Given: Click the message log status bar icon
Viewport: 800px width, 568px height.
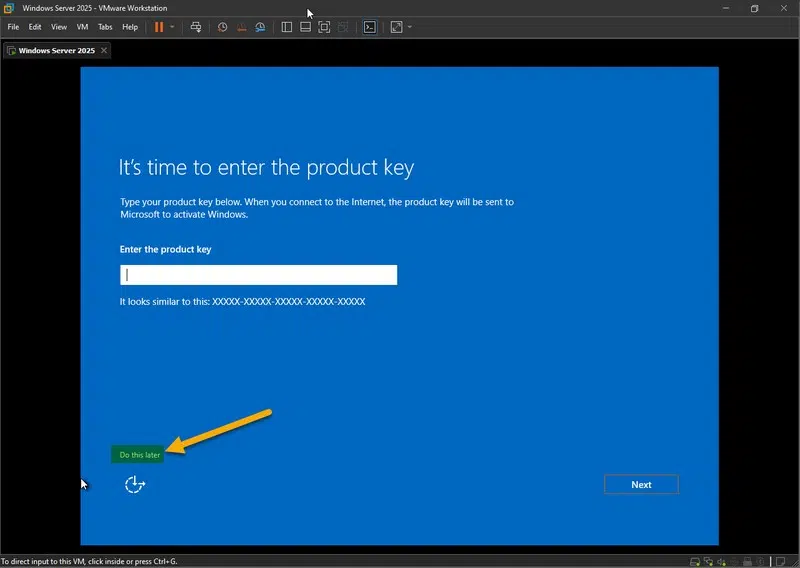Looking at the screenshot, I should click(x=781, y=561).
